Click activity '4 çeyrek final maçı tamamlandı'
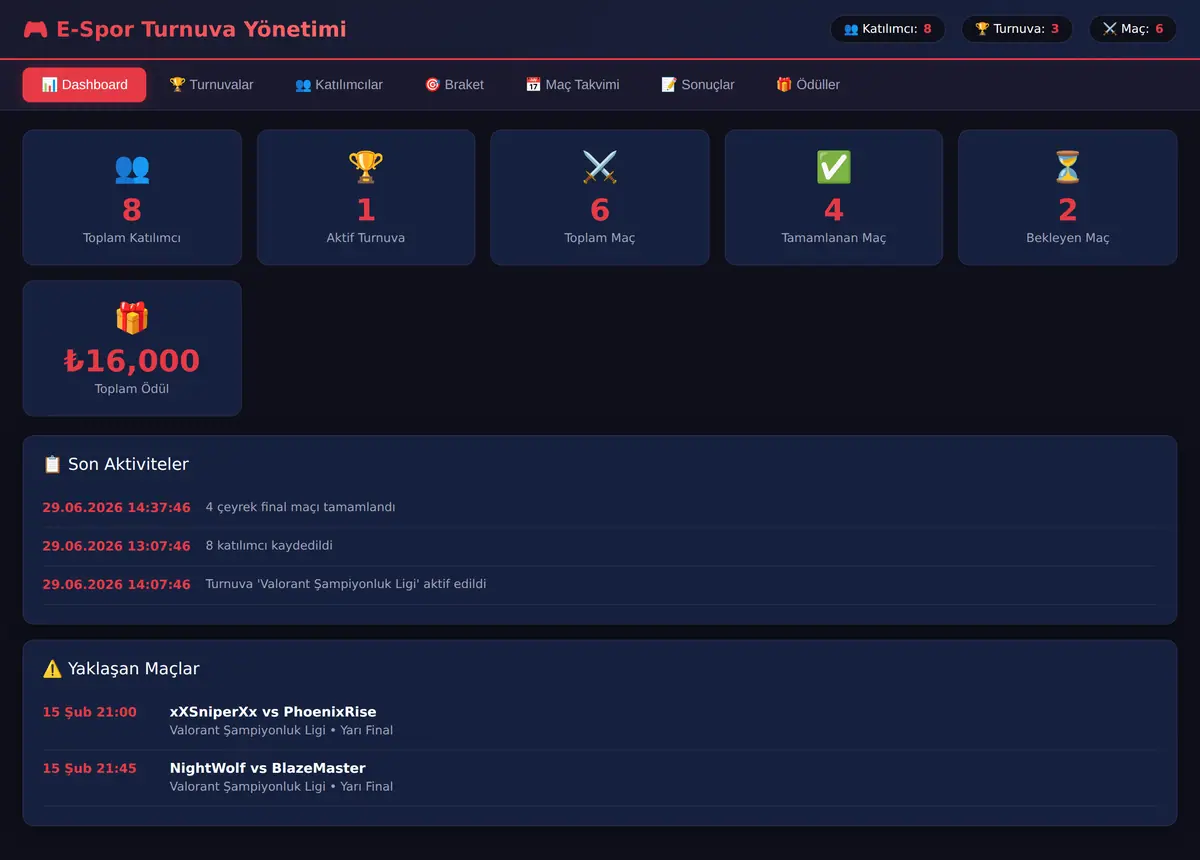This screenshot has height=860, width=1200. click(x=300, y=507)
